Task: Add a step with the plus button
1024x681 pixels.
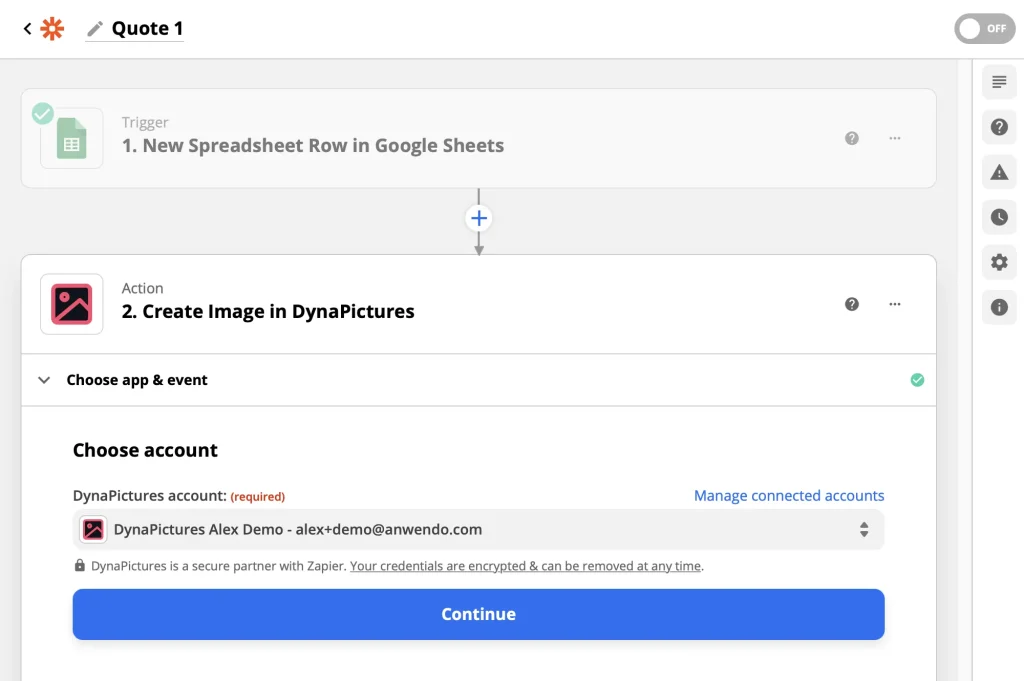Action: (x=479, y=218)
